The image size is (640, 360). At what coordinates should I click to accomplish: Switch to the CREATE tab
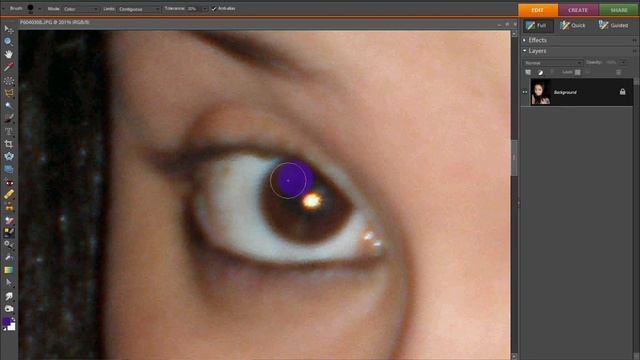point(578,10)
